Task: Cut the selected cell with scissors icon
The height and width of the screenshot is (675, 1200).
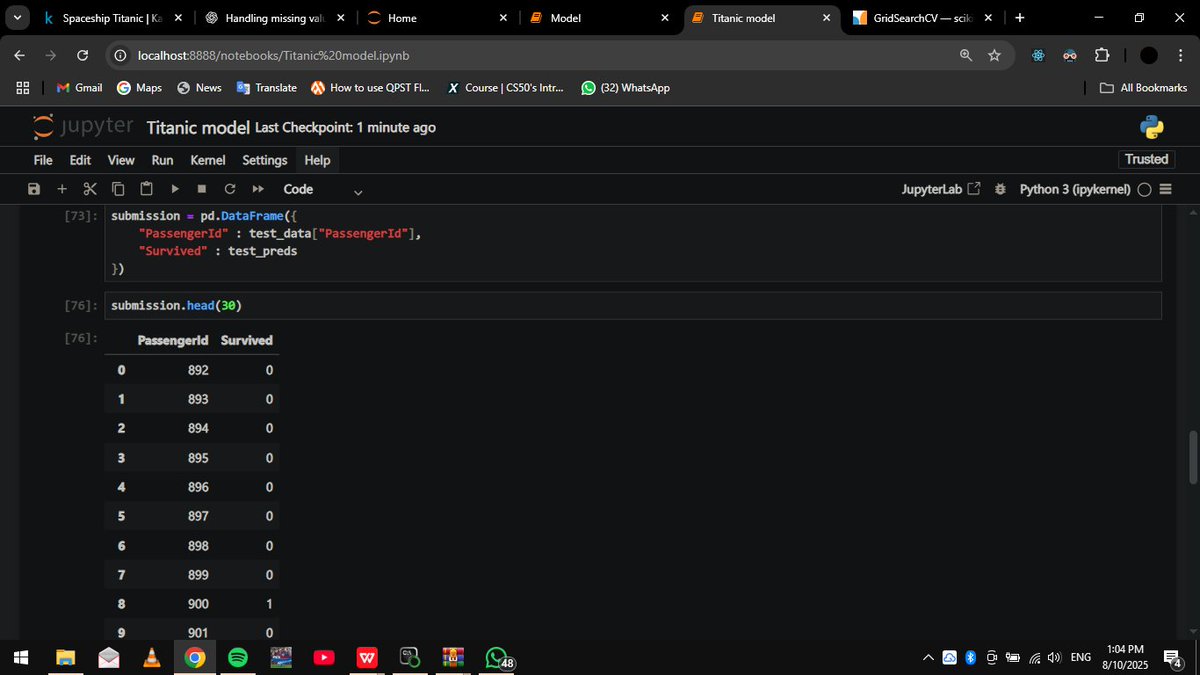Action: pos(90,189)
